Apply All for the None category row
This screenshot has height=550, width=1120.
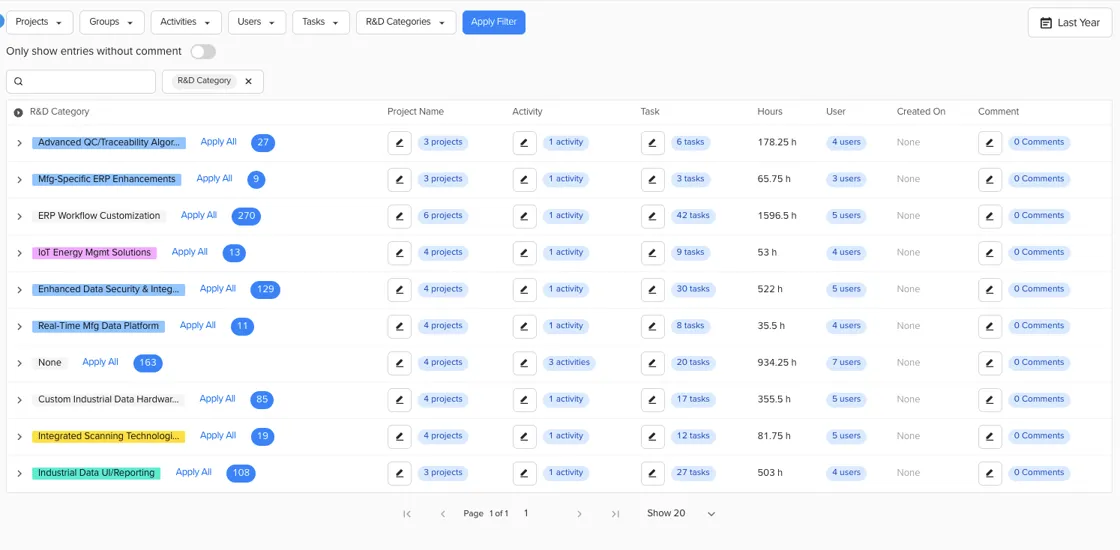[x=100, y=362]
